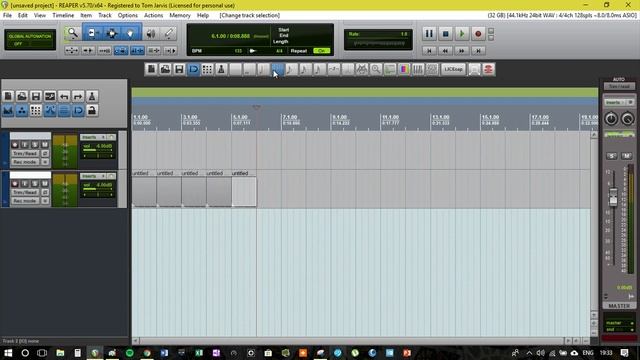This screenshot has height=360, width=640.
Task: Click the new project icon in center toolbar
Action: pos(151,69)
